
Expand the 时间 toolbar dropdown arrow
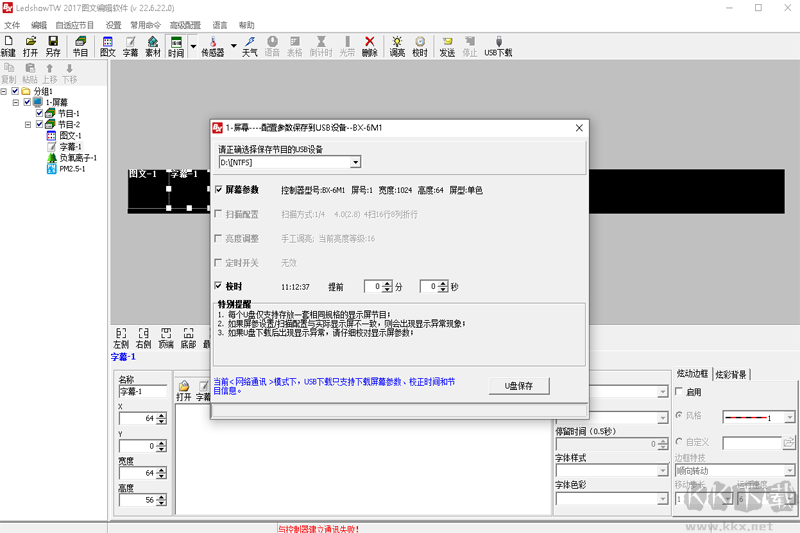pos(193,46)
